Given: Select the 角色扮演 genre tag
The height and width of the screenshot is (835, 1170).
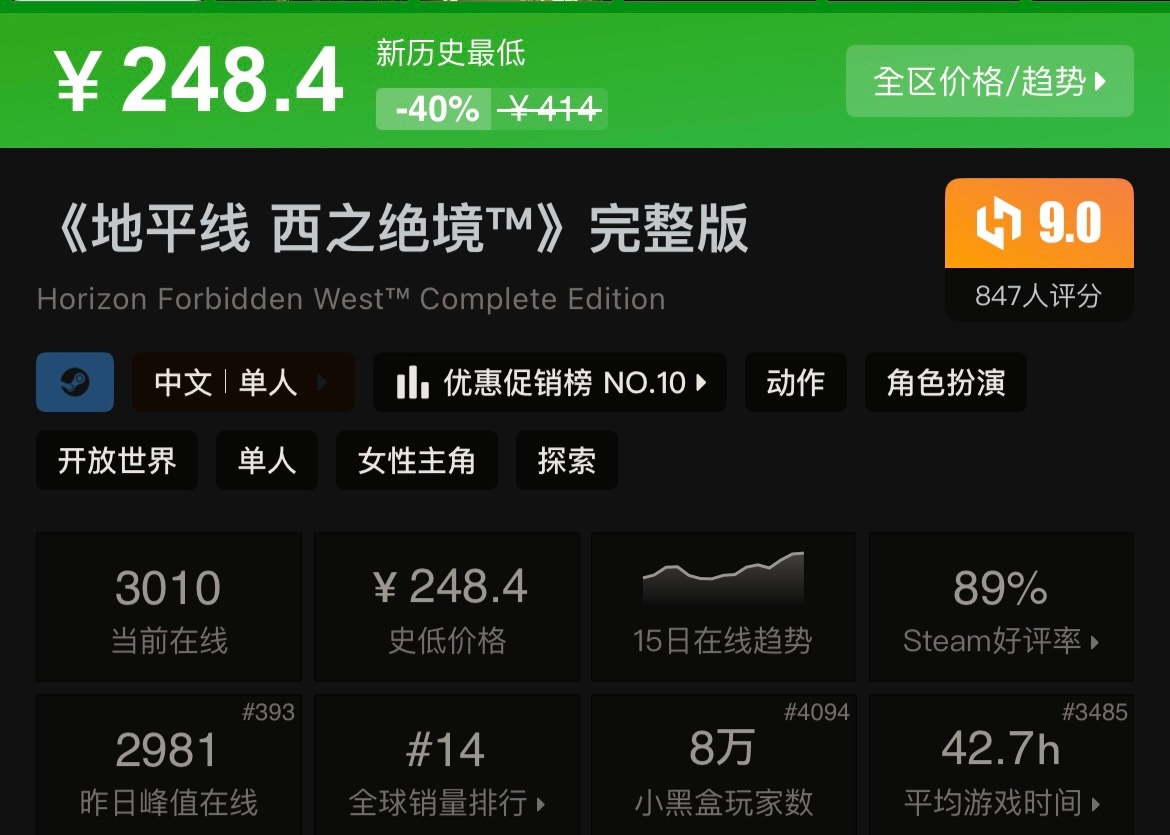Looking at the screenshot, I should click(x=945, y=382).
